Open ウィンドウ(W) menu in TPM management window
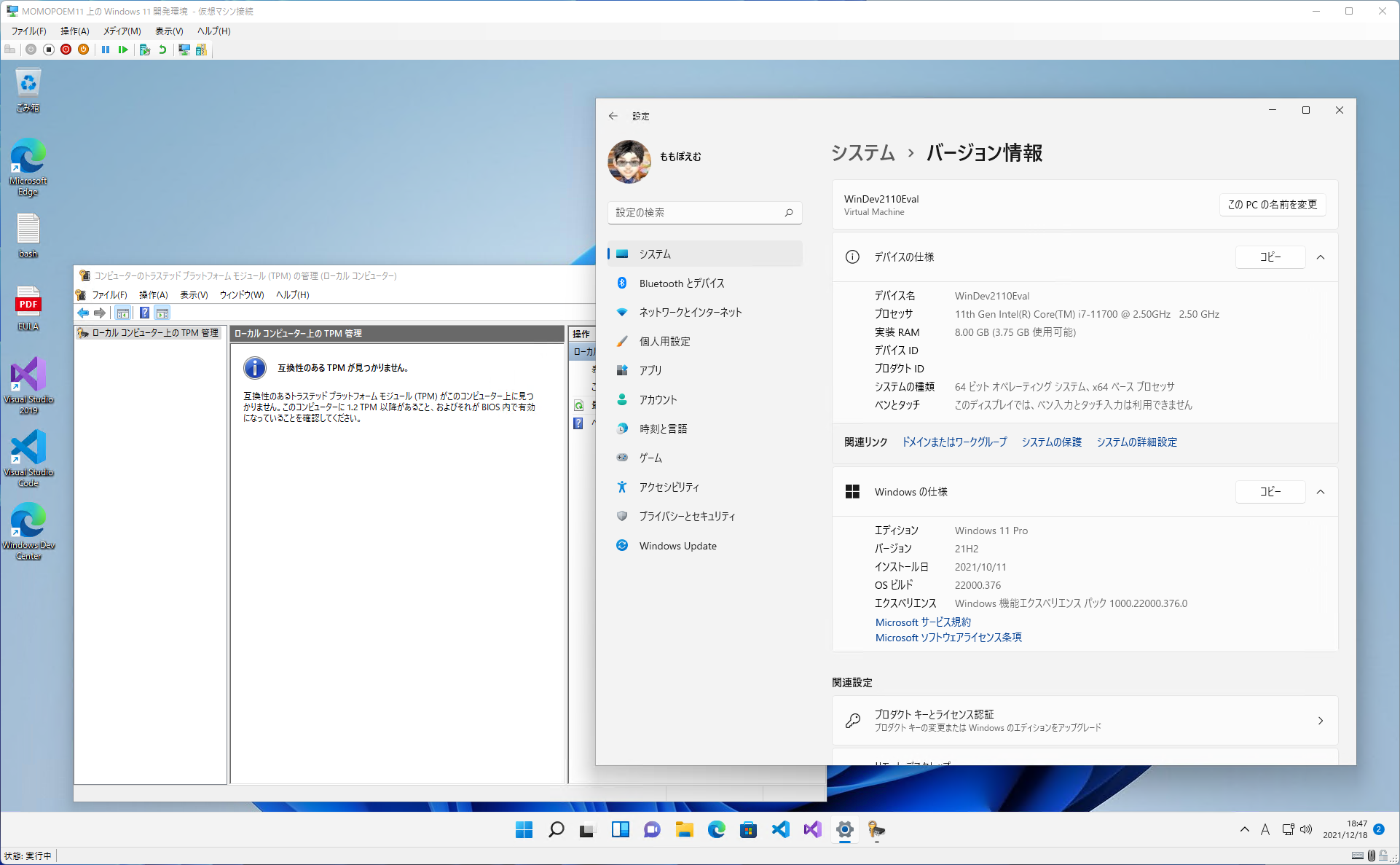This screenshot has height=865, width=1400. (x=242, y=294)
